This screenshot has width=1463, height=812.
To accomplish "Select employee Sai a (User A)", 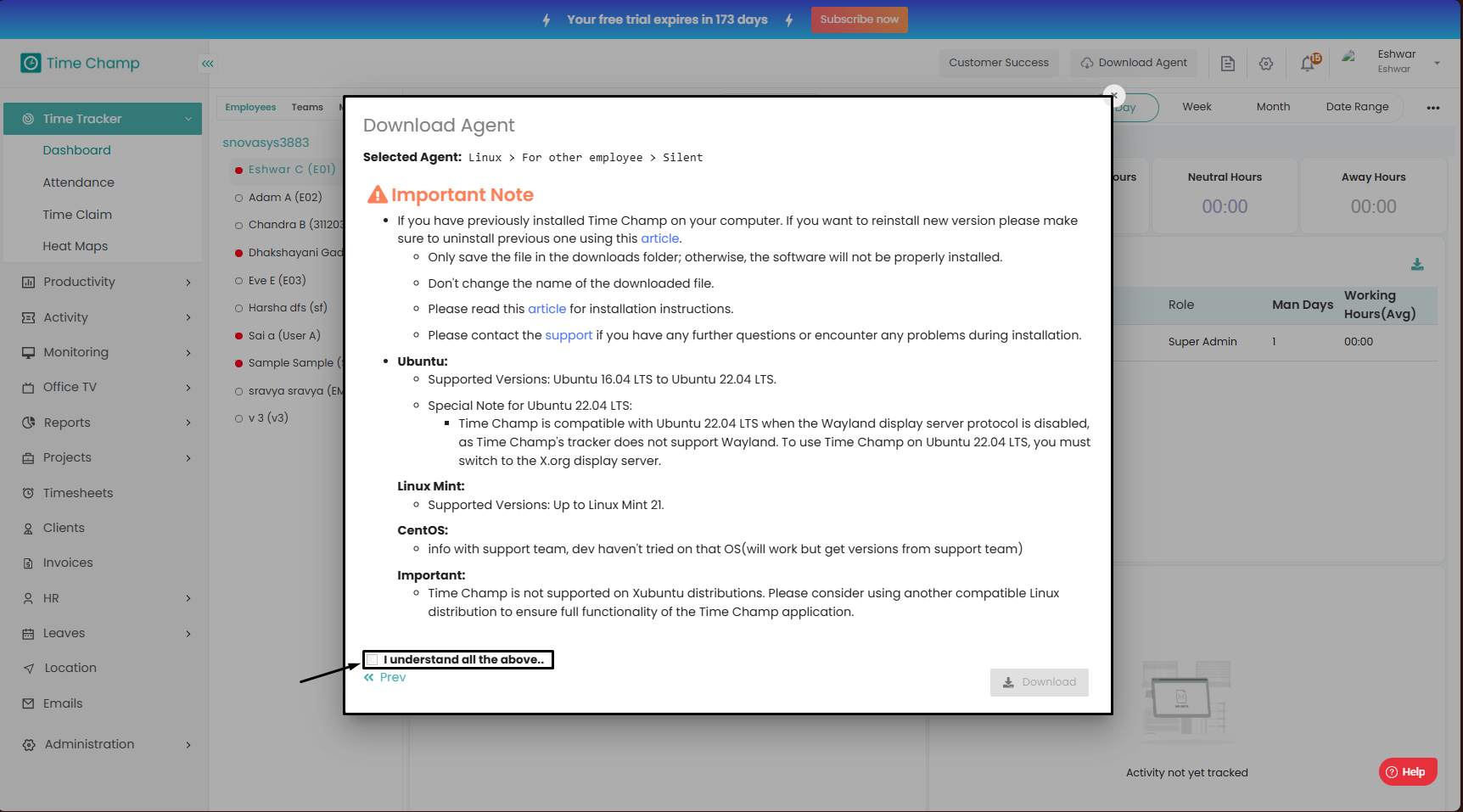I will [284, 336].
